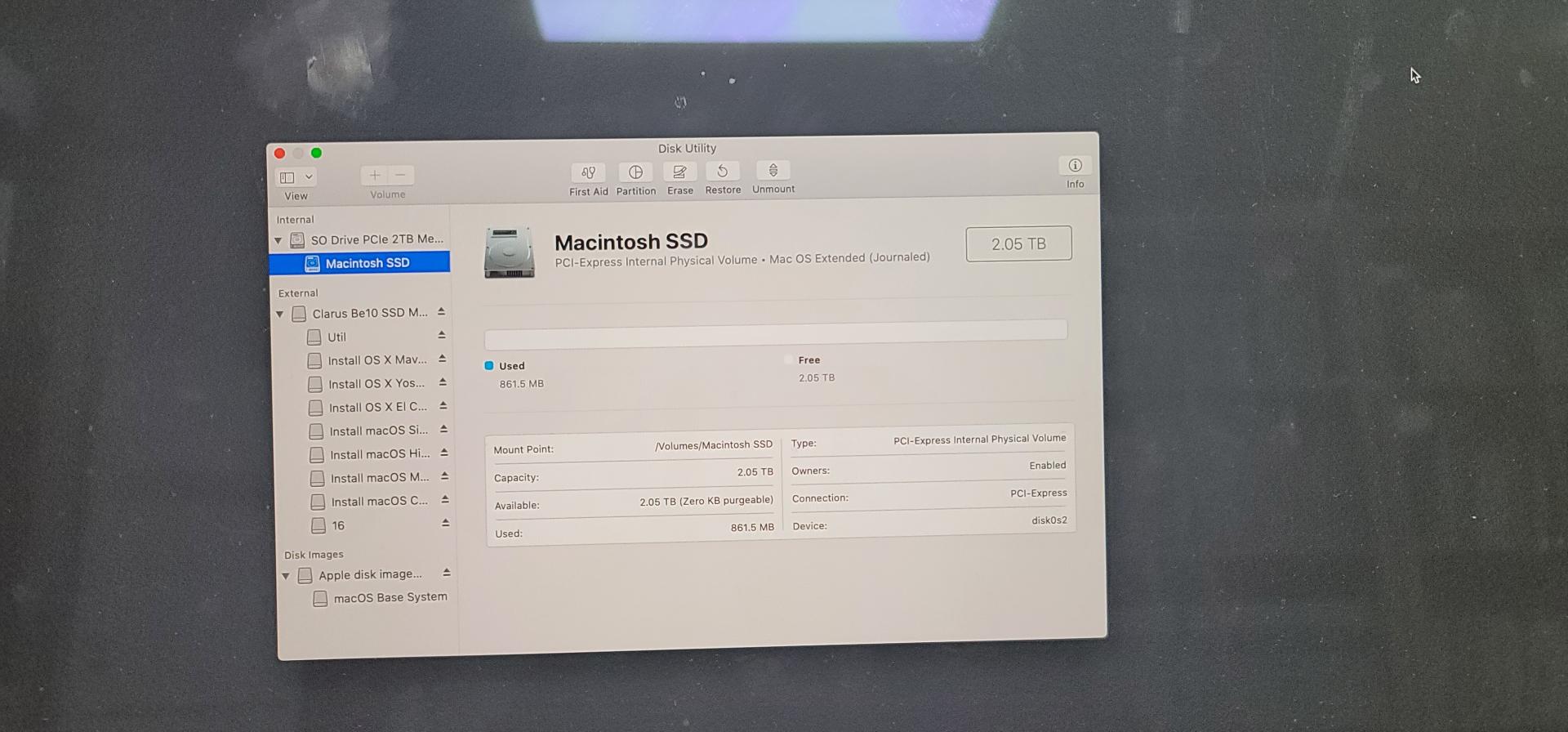Eject Install OS X Mav... volume
The height and width of the screenshot is (732, 1568).
click(x=443, y=359)
